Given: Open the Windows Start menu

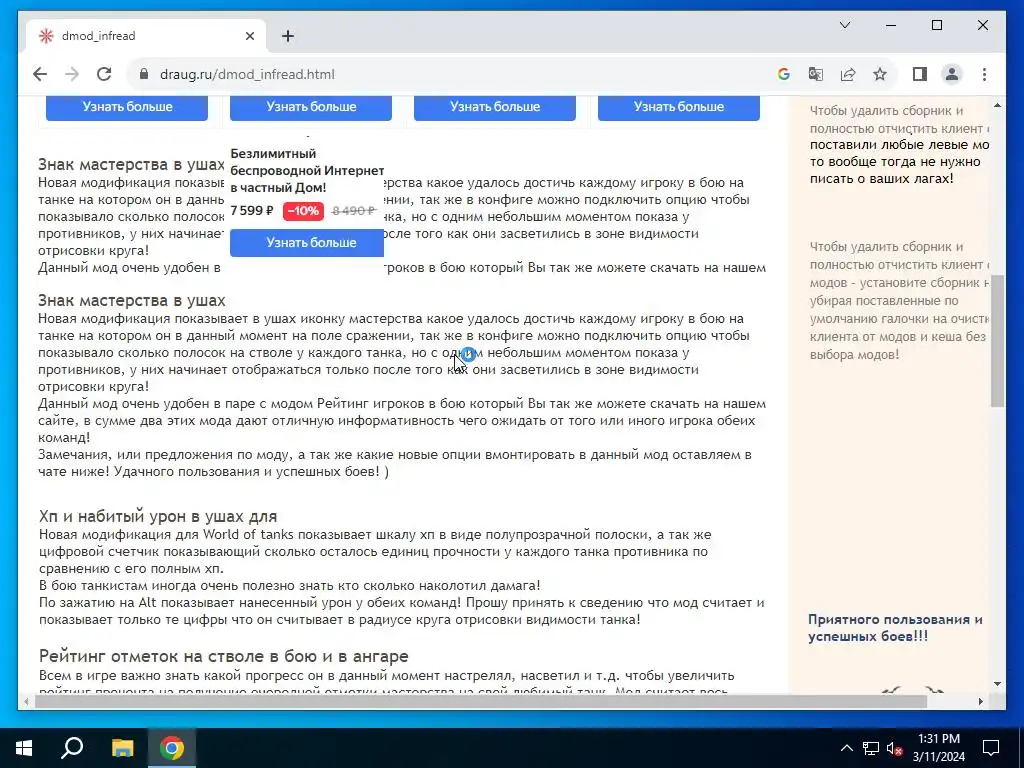Looking at the screenshot, I should tap(24, 748).
